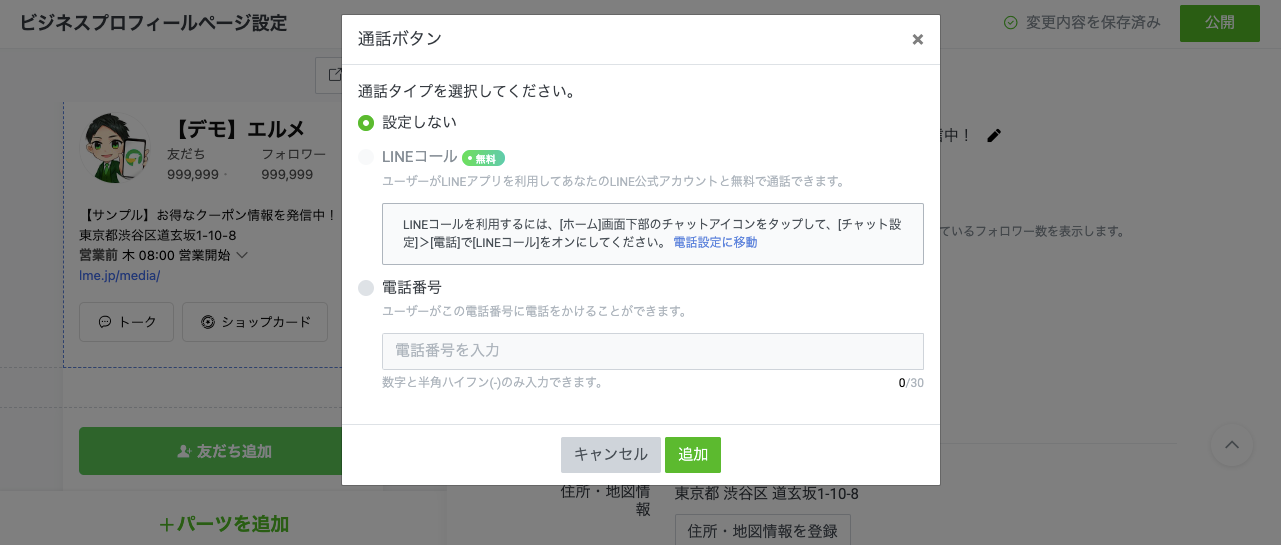Click the ビジネスプロフィールページ設定 page title
The height and width of the screenshot is (545, 1281).
click(x=153, y=23)
